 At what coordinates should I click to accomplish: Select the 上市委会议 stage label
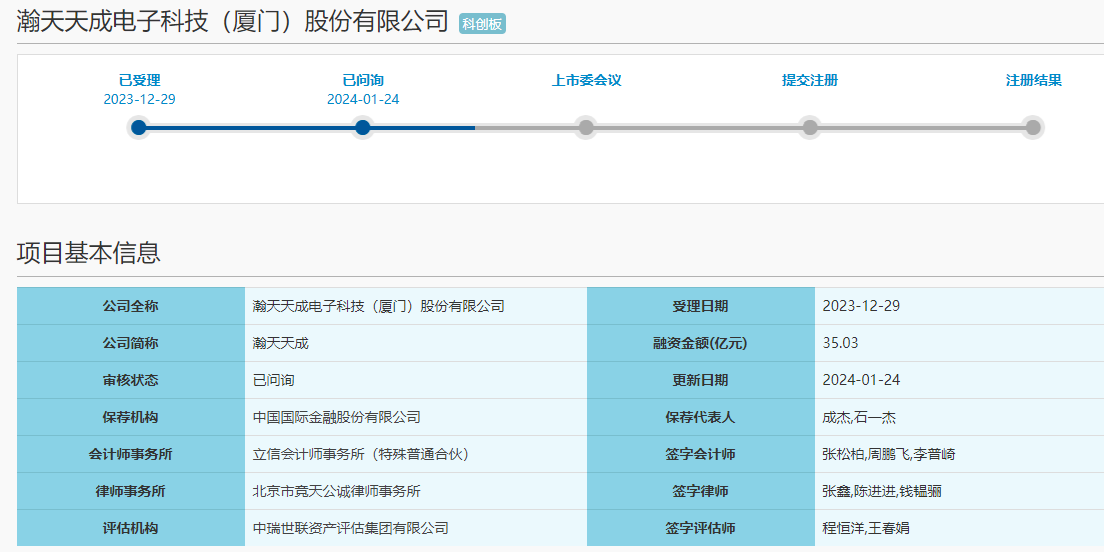pyautogui.click(x=586, y=80)
